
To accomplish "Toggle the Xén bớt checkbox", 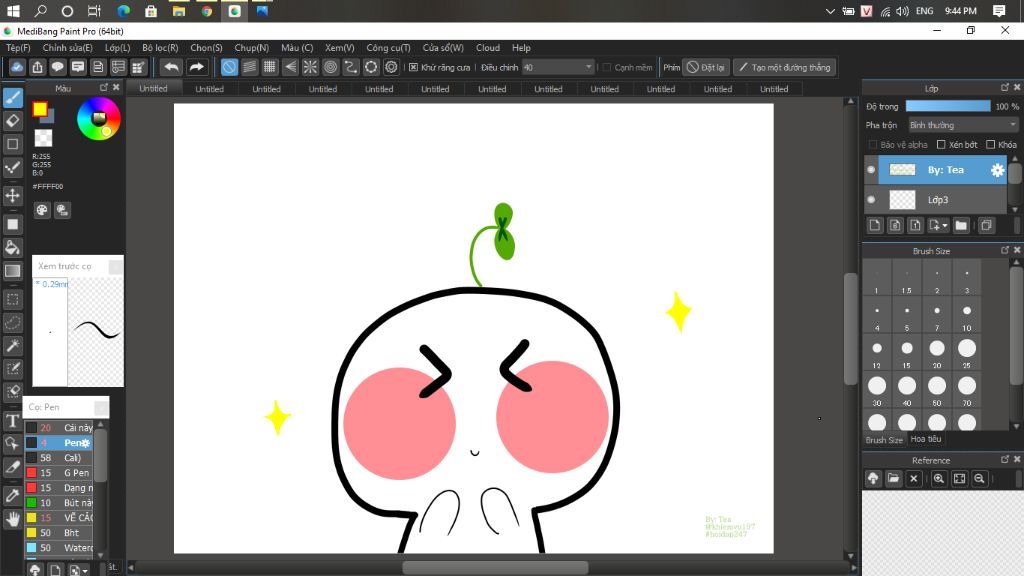I will (941, 144).
